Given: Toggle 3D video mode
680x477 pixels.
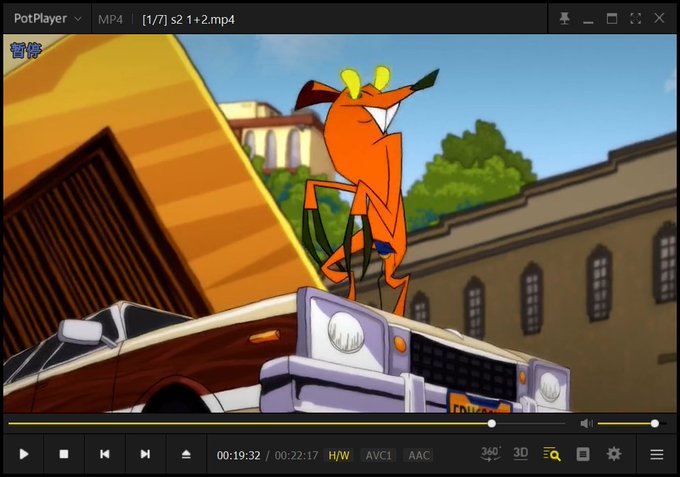Looking at the screenshot, I should click(x=520, y=454).
